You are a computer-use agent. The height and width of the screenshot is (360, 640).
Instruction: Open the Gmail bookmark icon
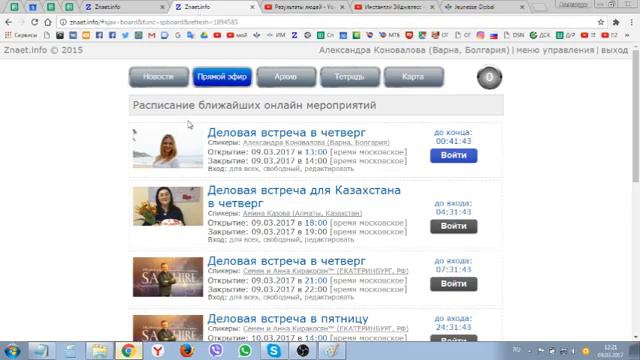[151, 35]
